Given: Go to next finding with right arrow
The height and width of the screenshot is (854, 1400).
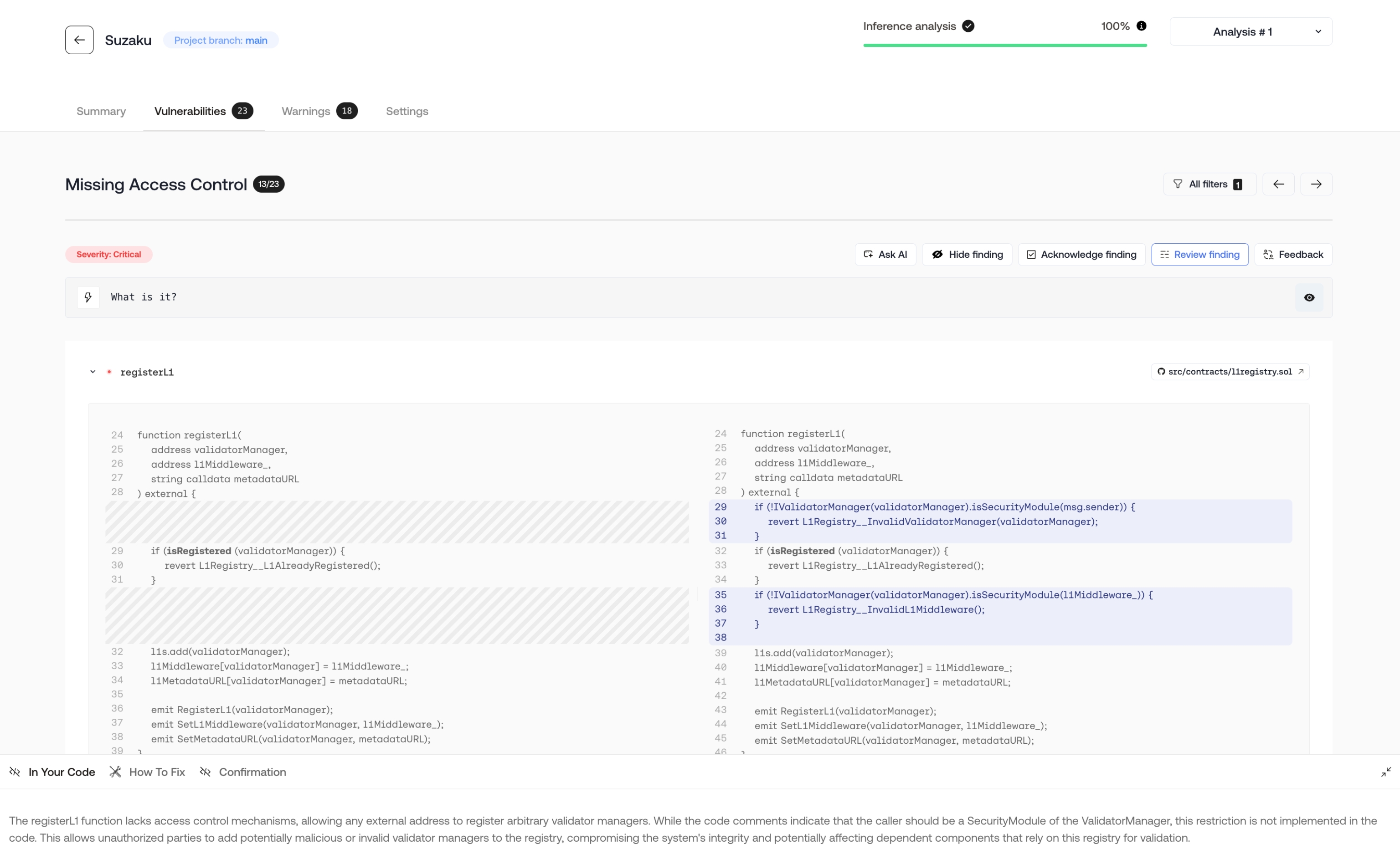Looking at the screenshot, I should [1316, 184].
